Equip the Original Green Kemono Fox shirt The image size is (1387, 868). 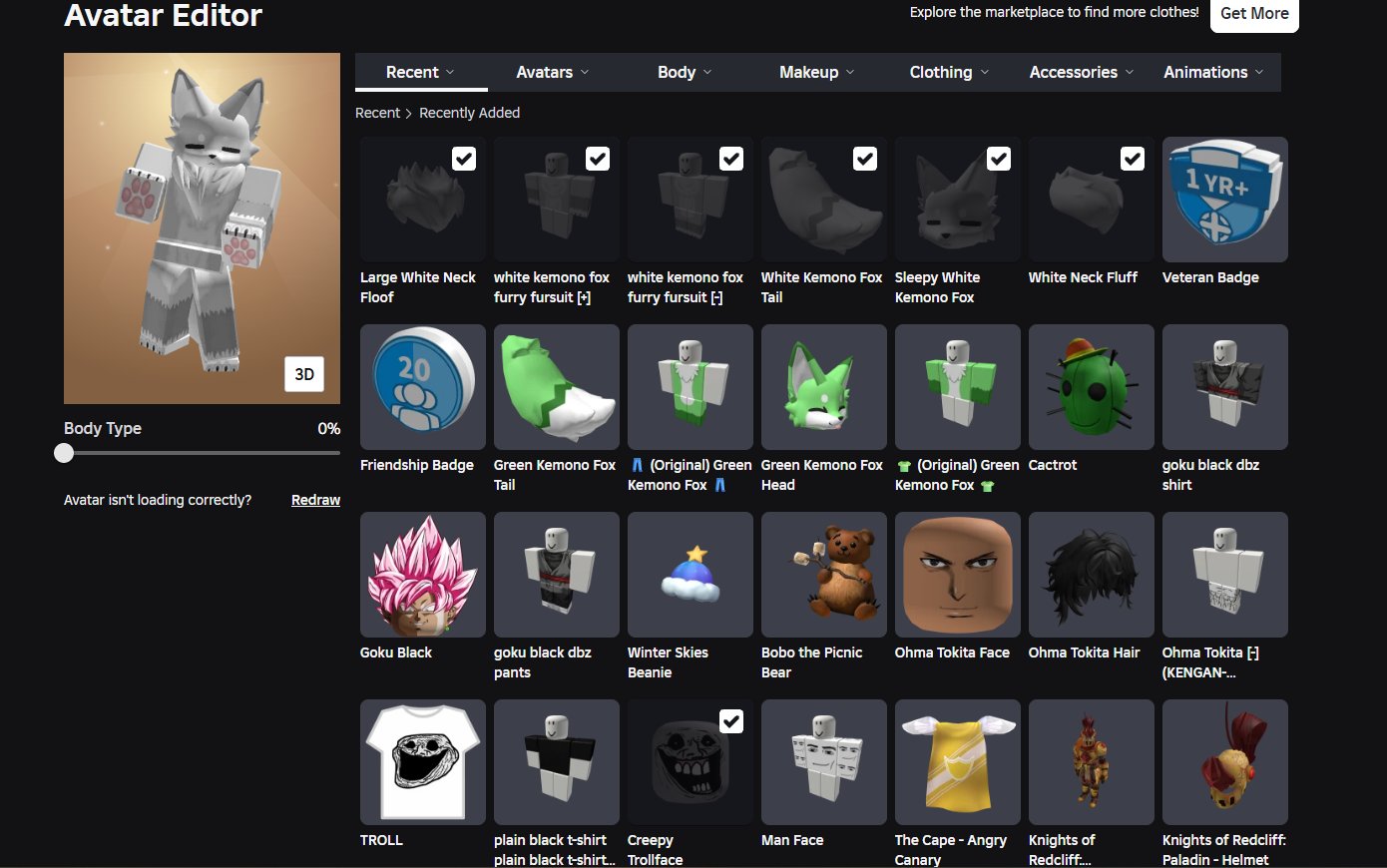(x=957, y=387)
